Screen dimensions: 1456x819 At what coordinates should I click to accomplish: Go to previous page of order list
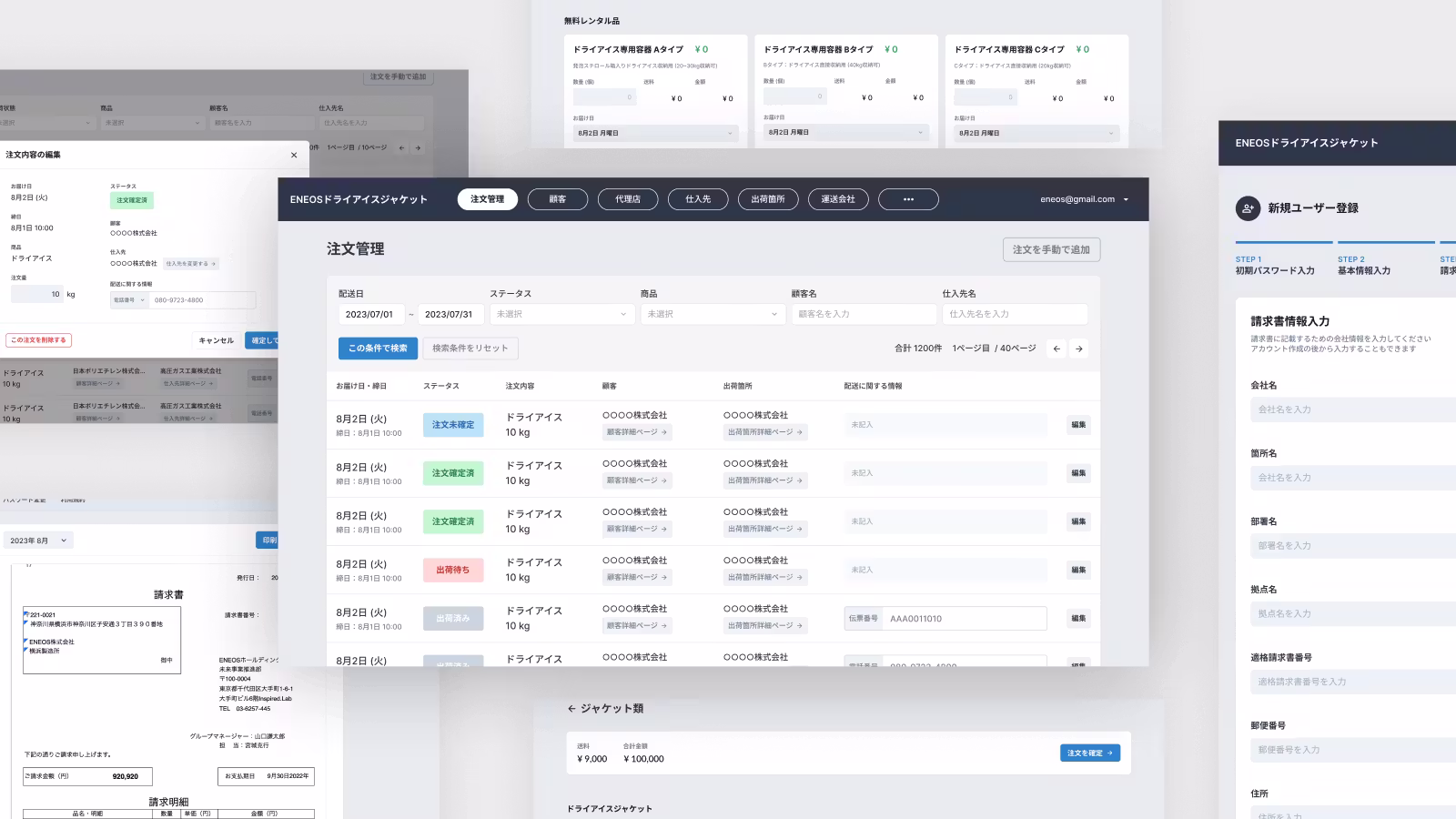[1057, 349]
